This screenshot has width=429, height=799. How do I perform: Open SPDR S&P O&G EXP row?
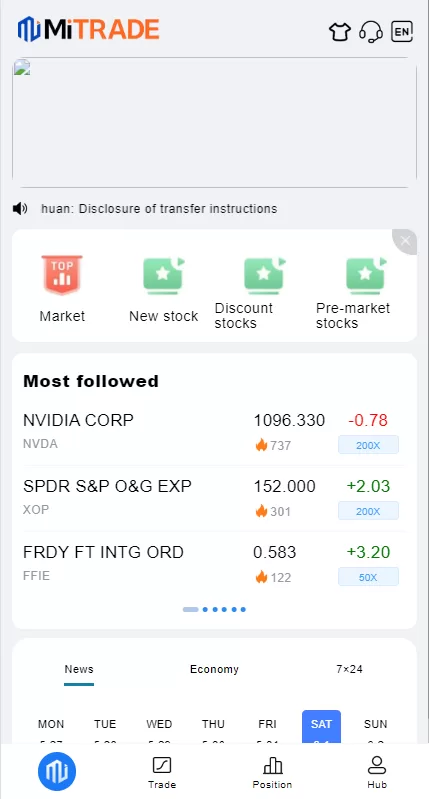tap(214, 498)
